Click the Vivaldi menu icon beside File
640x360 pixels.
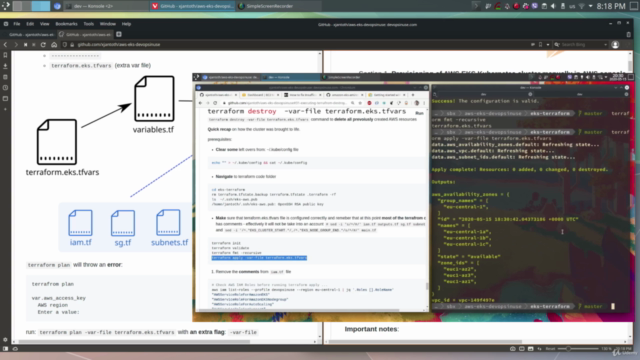(6, 24)
